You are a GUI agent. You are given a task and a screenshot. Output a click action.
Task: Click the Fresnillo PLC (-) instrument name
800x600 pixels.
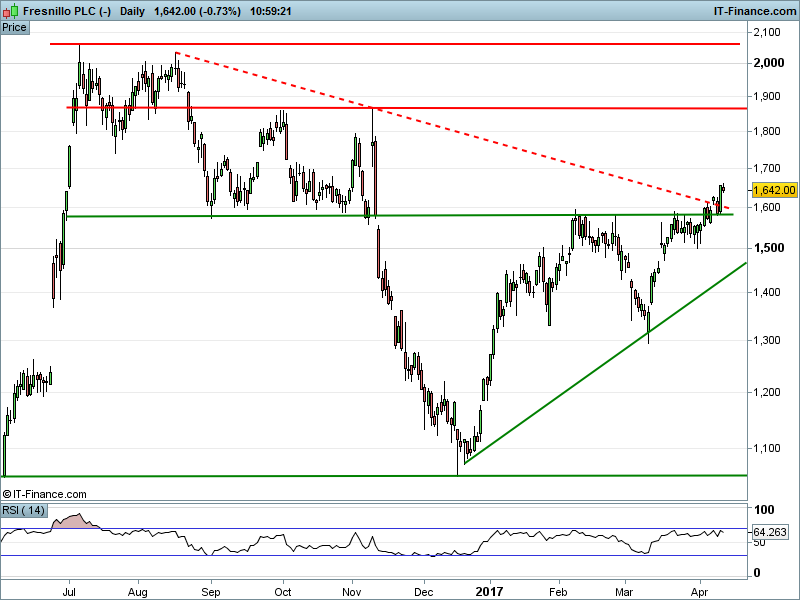click(x=67, y=11)
